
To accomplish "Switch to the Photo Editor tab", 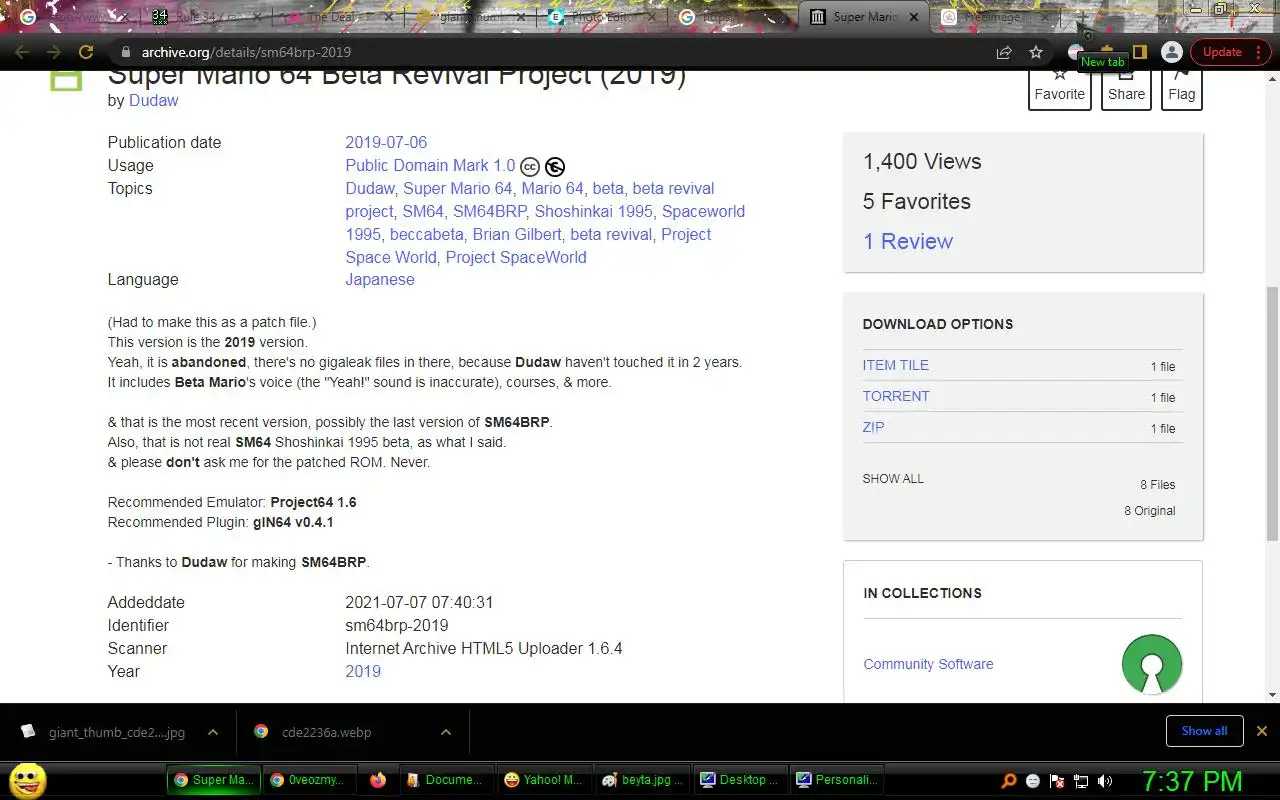I will point(600,17).
